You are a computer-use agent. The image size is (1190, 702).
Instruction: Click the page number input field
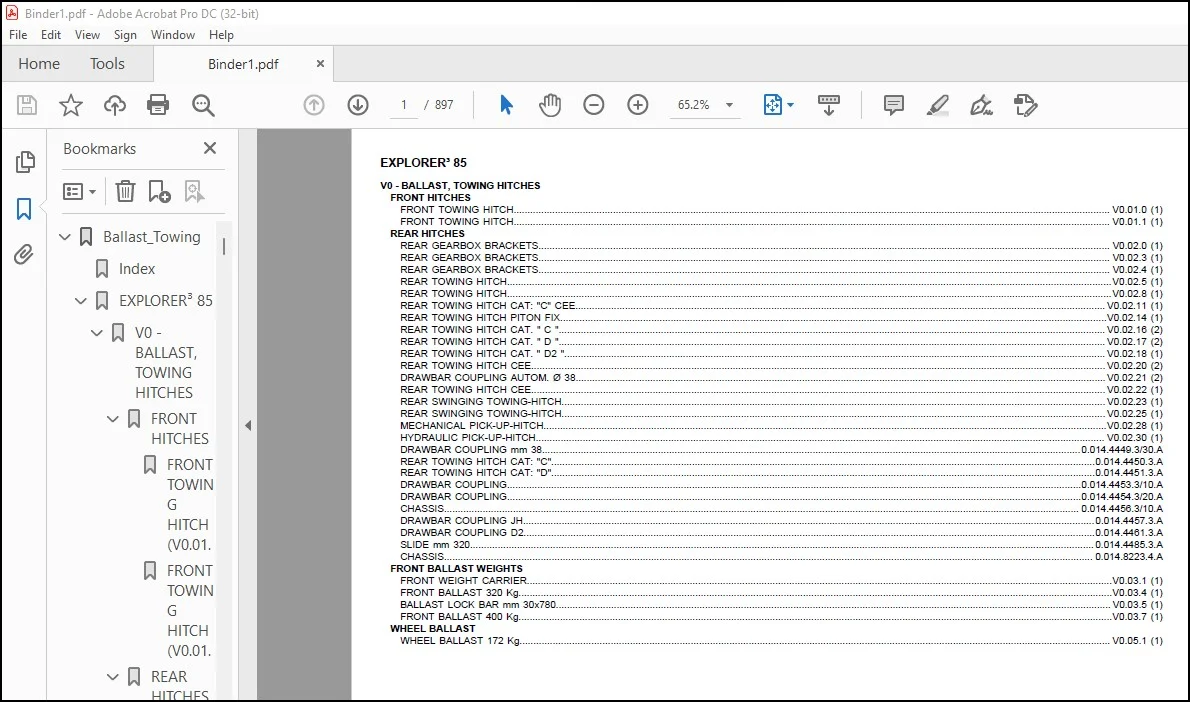point(404,105)
